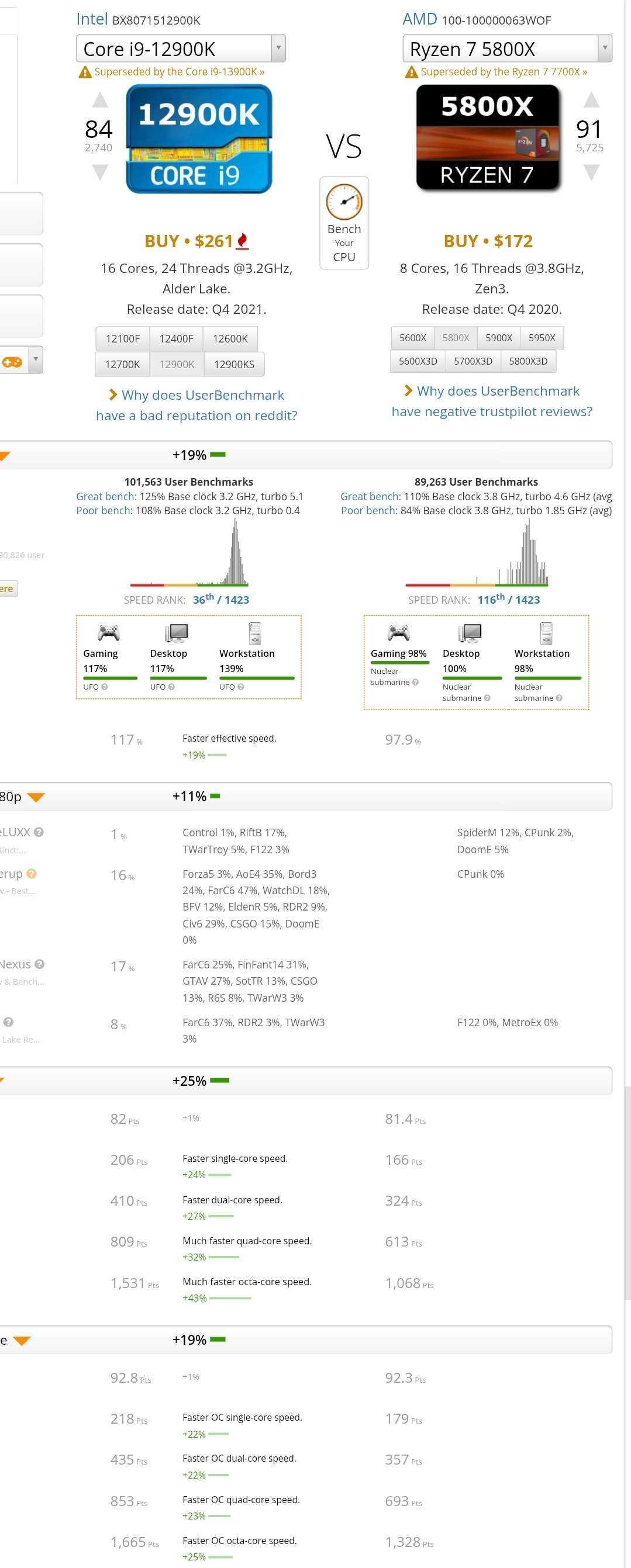Click help icon beside AMD Desktop Nuclear submarine
This screenshot has height=1568, width=631.
point(487,698)
